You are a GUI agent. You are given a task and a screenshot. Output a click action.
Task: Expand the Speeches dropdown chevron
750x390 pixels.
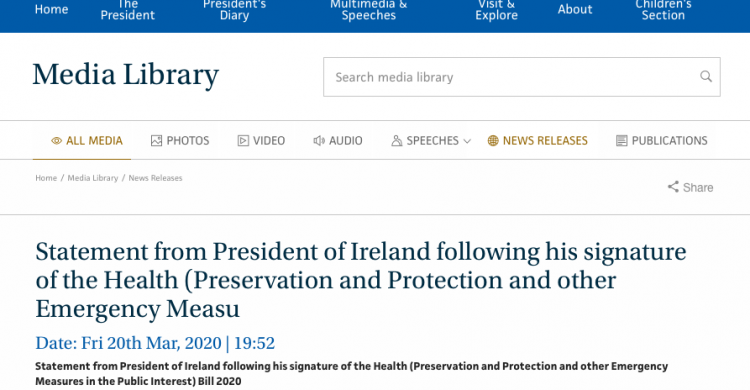(x=467, y=141)
